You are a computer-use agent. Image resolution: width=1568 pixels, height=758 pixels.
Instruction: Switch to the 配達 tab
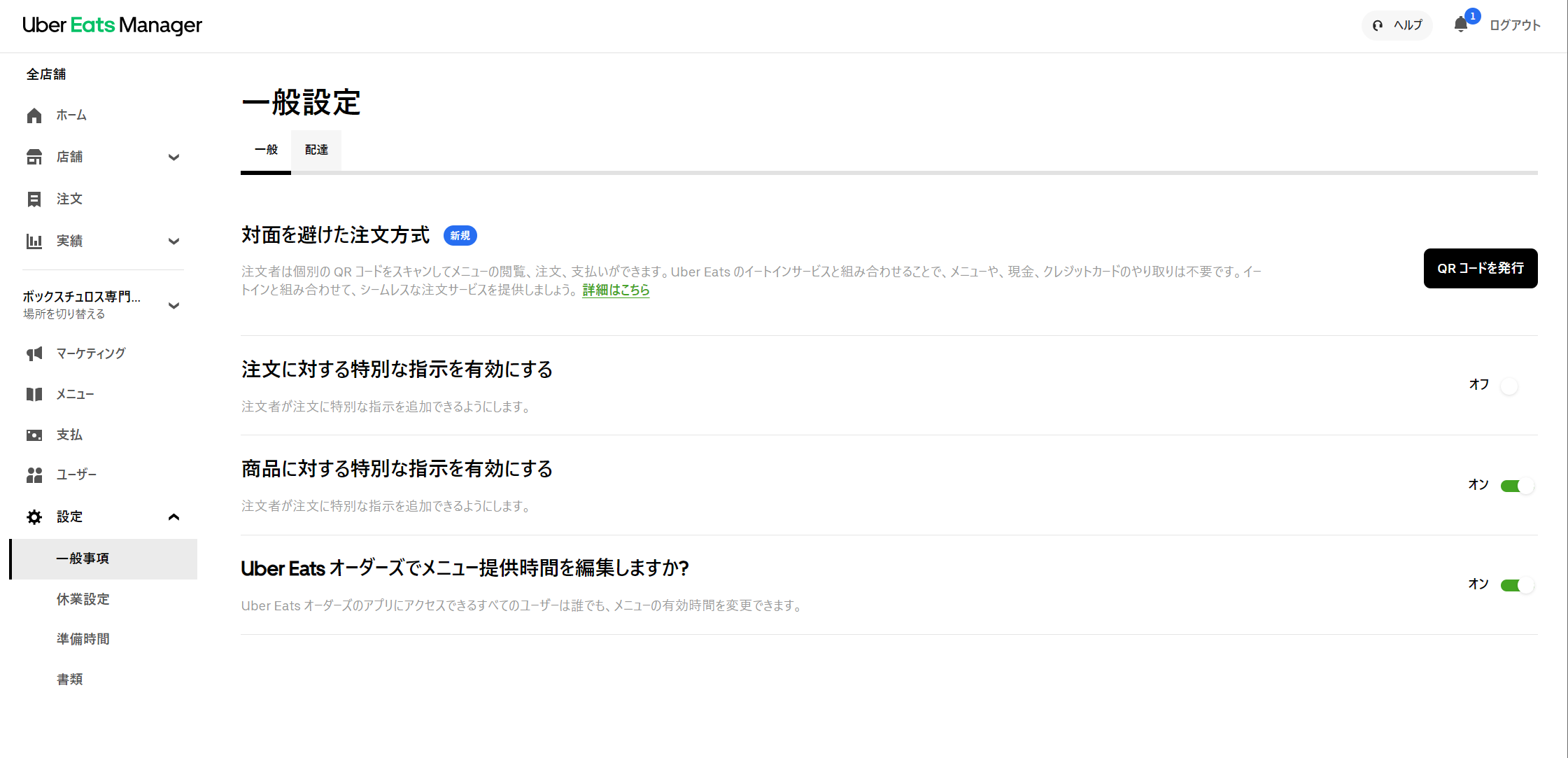pyautogui.click(x=316, y=150)
